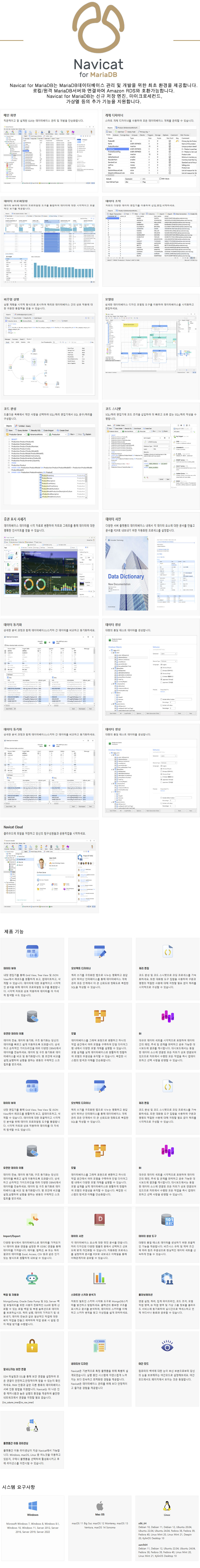The width and height of the screenshot is (200, 1568).
Task: Click the red 데이터 사전 feature icon
Action: click(x=100, y=1219)
